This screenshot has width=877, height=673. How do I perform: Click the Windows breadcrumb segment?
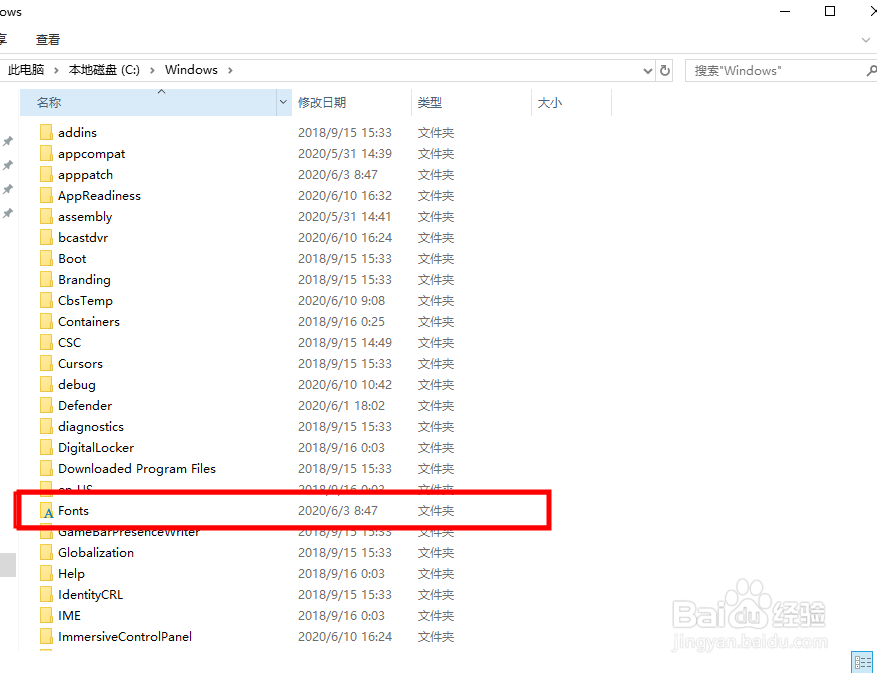pyautogui.click(x=191, y=70)
